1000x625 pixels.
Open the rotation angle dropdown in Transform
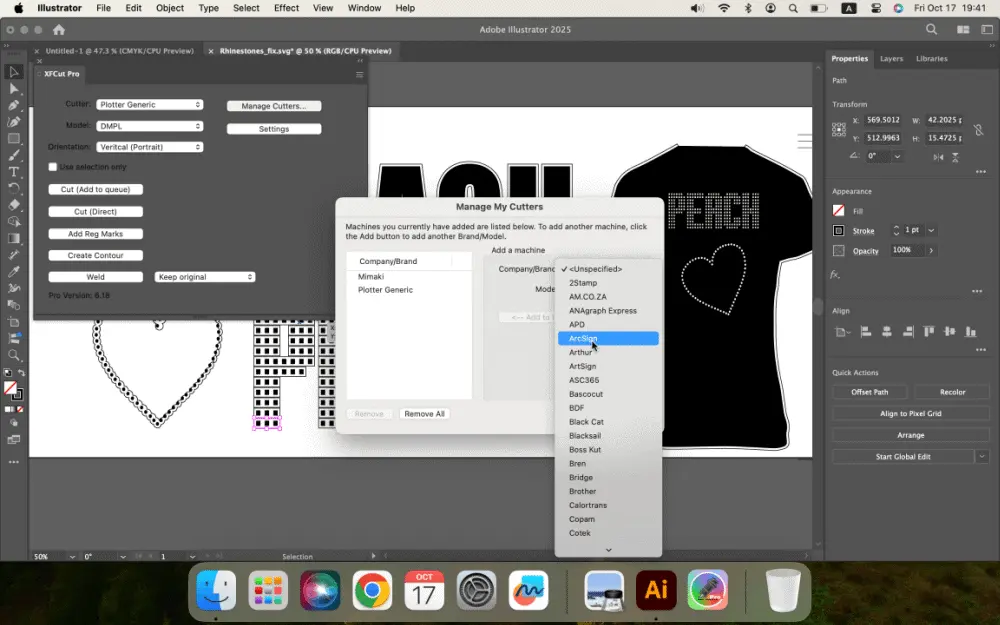(897, 156)
